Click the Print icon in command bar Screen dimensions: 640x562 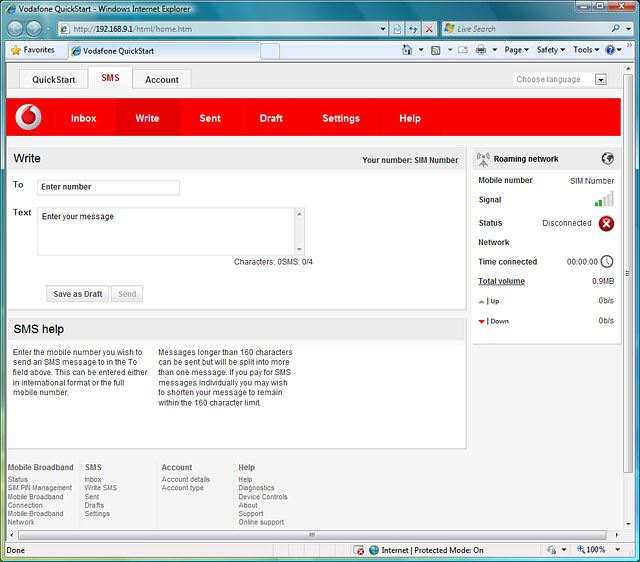pyautogui.click(x=481, y=50)
